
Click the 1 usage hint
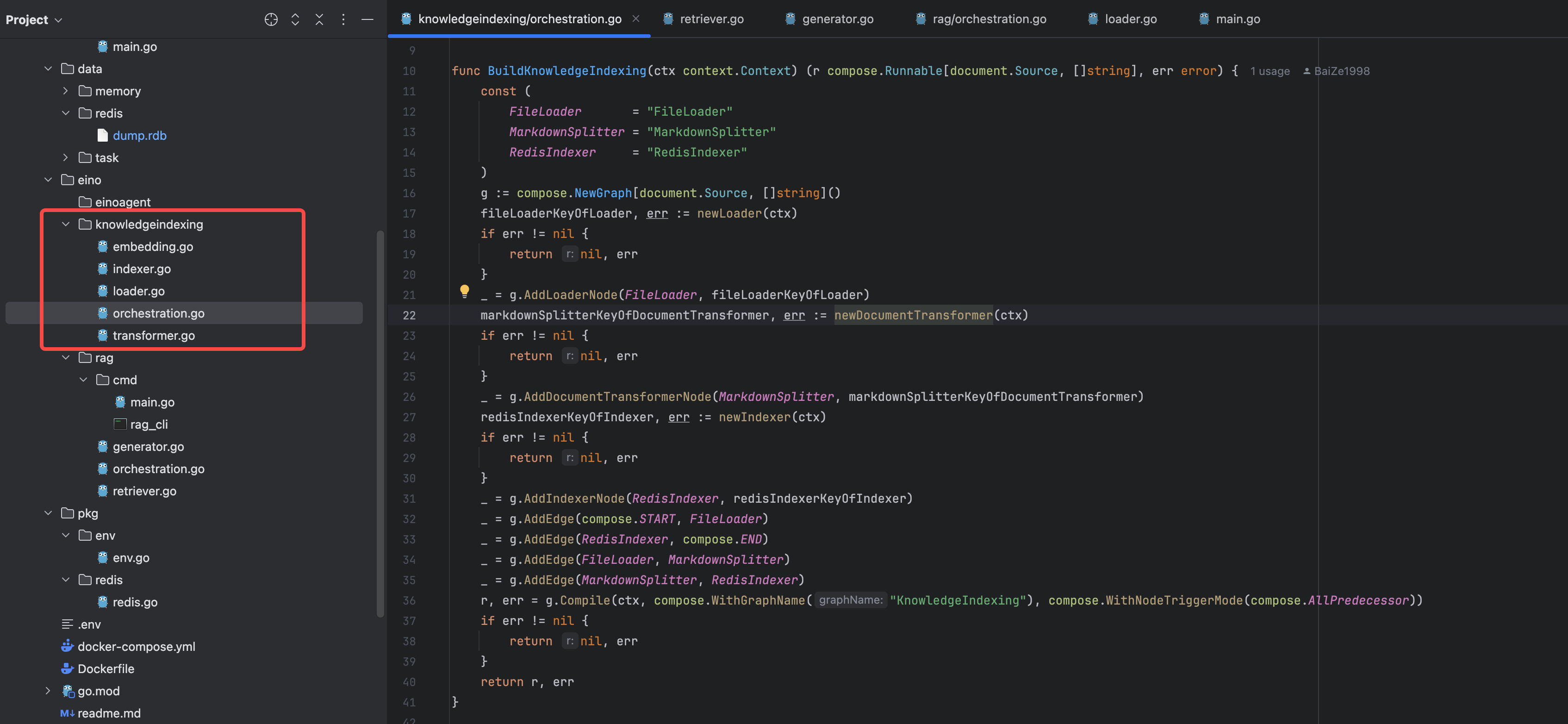pos(1270,71)
